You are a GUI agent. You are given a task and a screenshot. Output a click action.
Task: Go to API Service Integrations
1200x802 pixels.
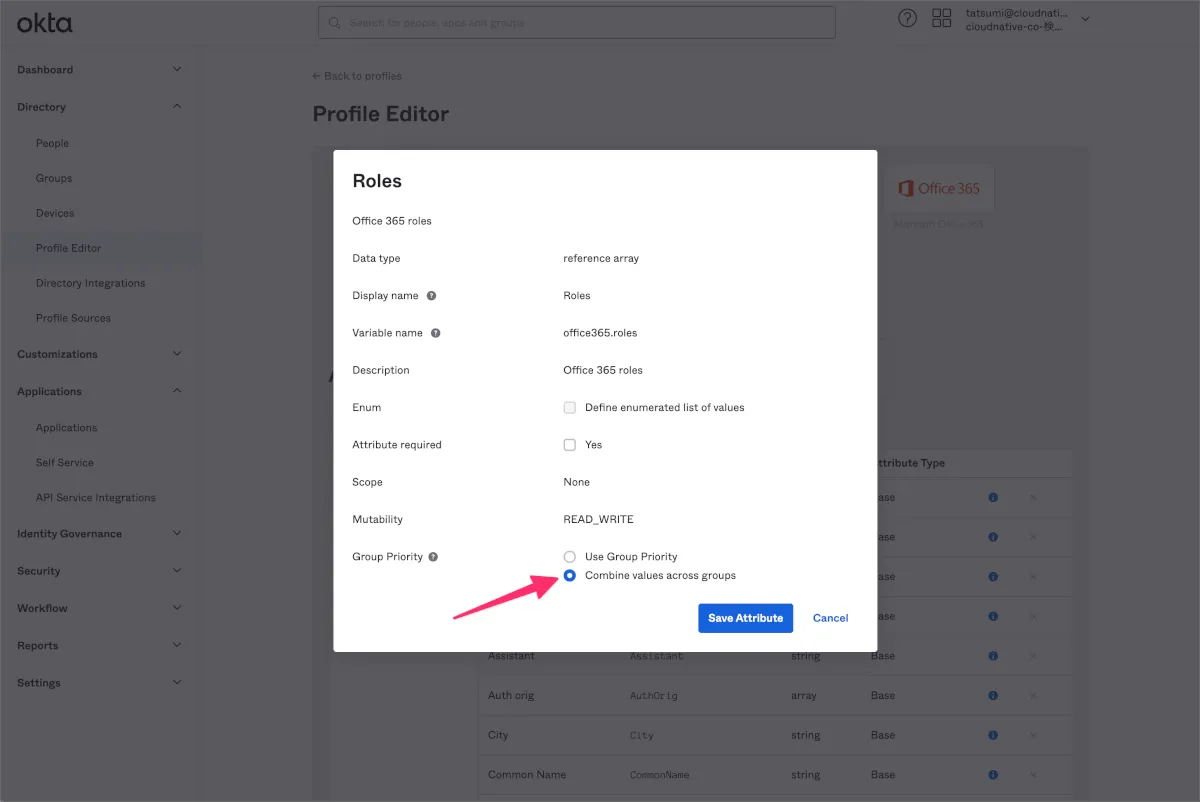pyautogui.click(x=96, y=498)
